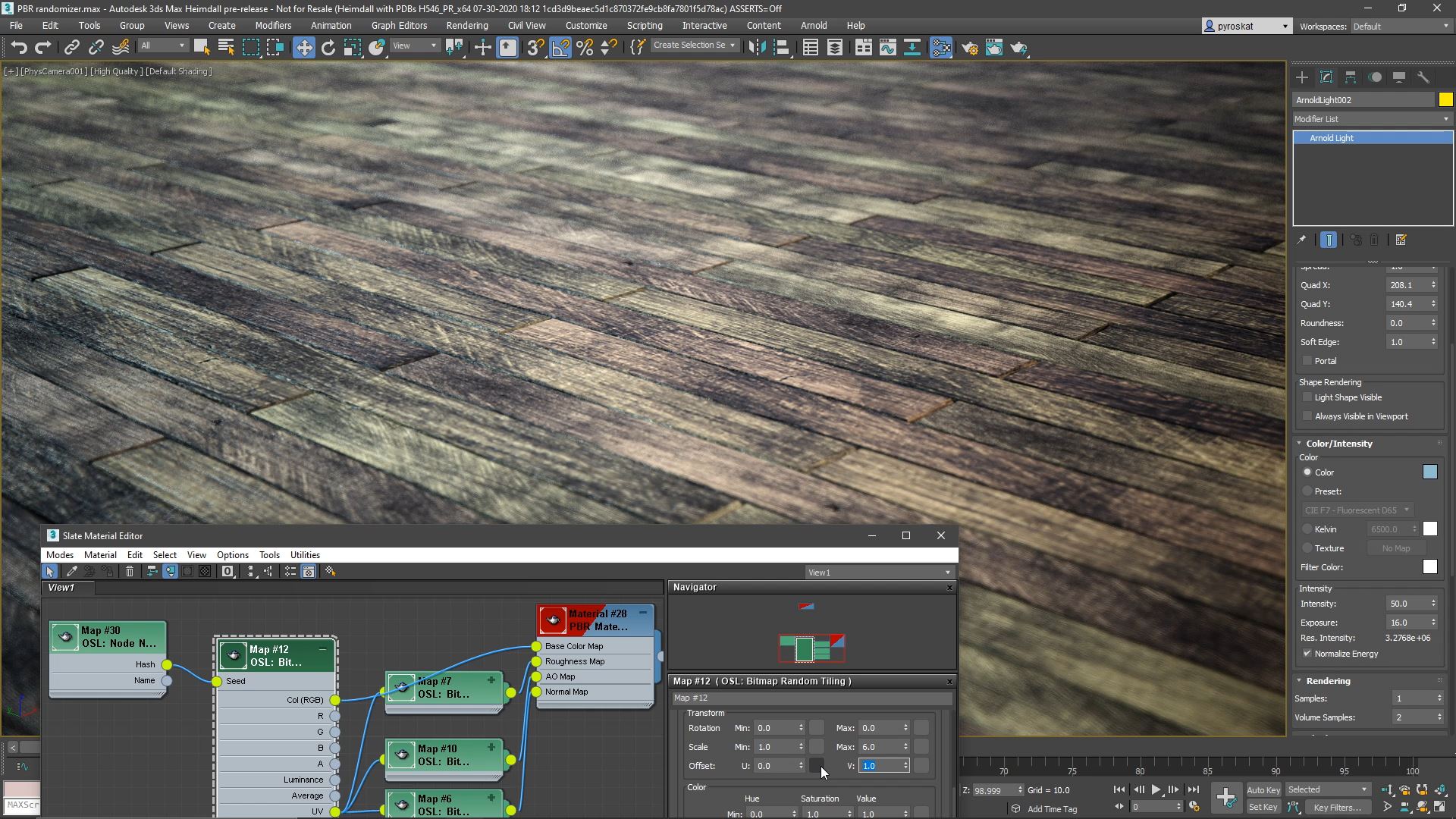This screenshot has width=1456, height=819.
Task: Click the Select by Name icon
Action: pos(227,47)
